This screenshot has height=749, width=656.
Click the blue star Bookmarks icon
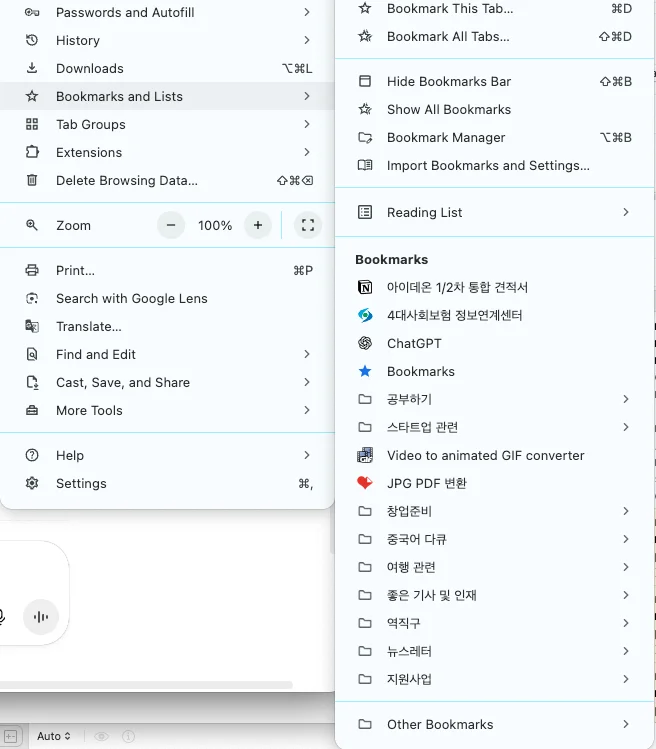tap(365, 371)
